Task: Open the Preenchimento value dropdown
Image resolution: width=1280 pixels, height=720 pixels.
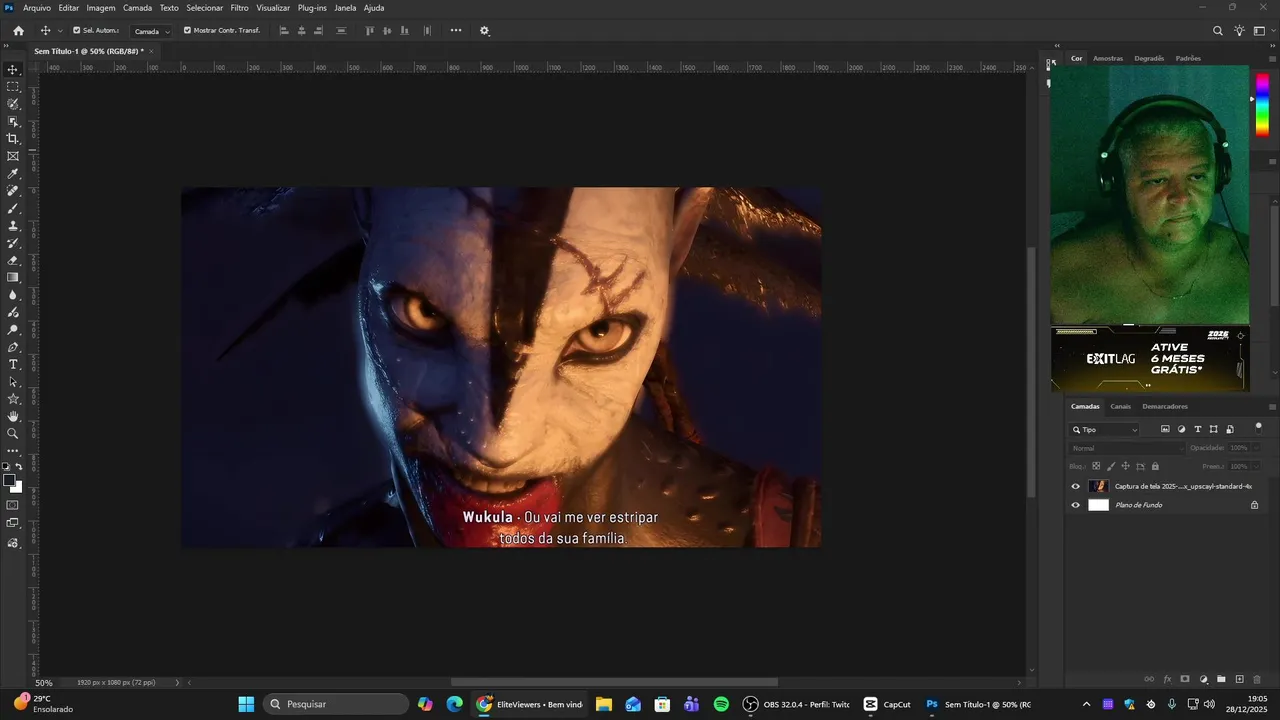Action: click(x=1258, y=466)
